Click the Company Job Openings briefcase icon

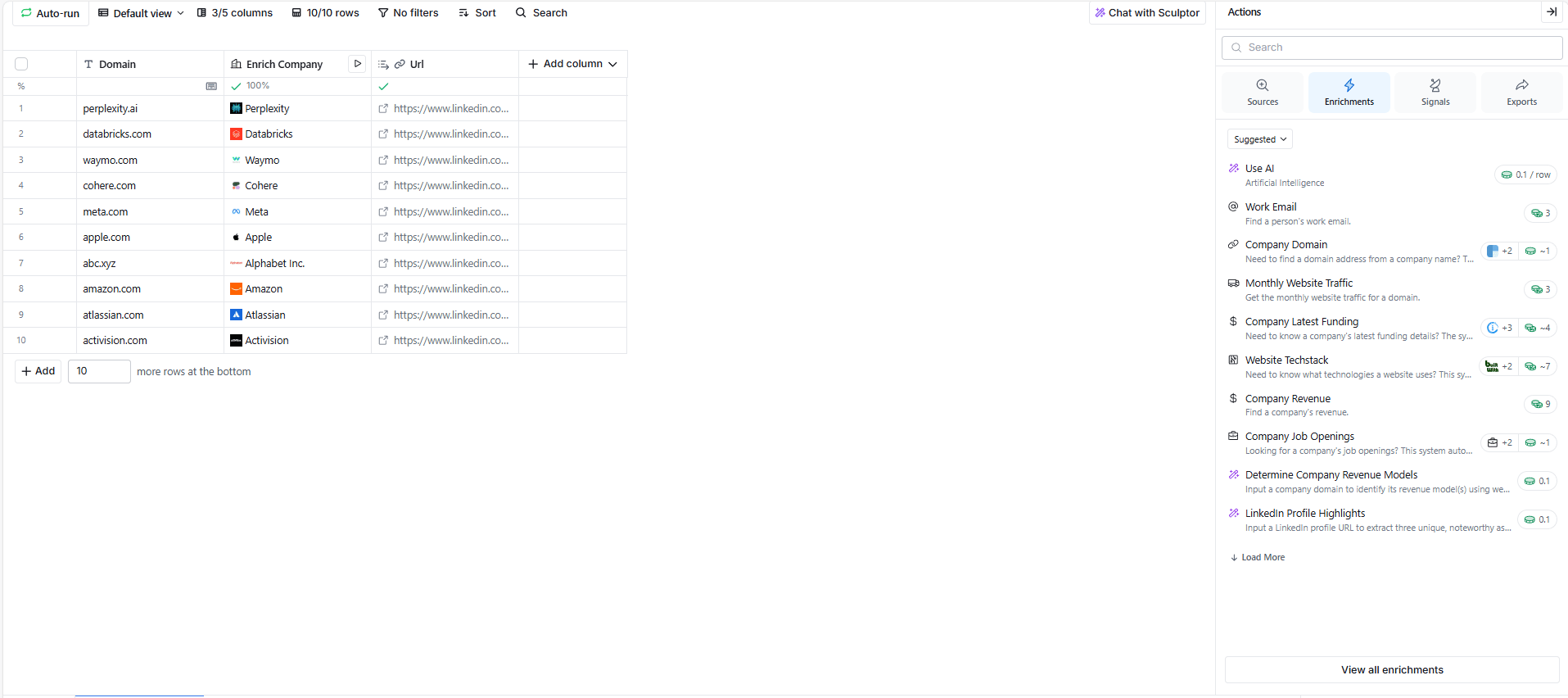(1234, 436)
